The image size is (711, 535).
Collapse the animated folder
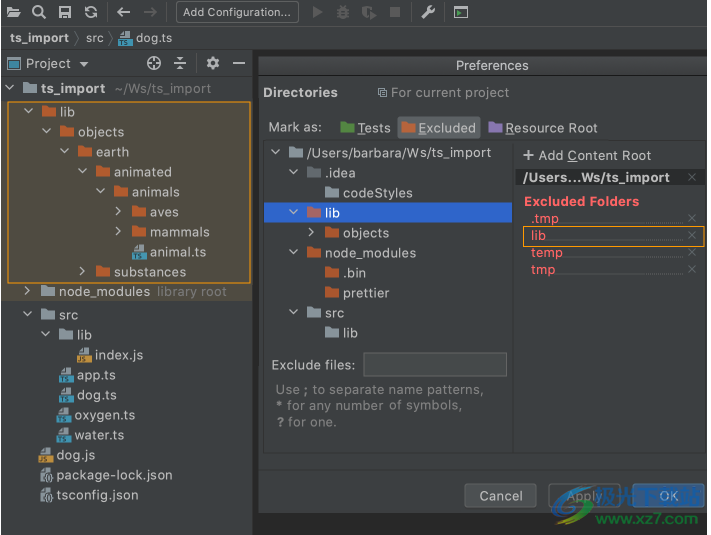point(83,170)
